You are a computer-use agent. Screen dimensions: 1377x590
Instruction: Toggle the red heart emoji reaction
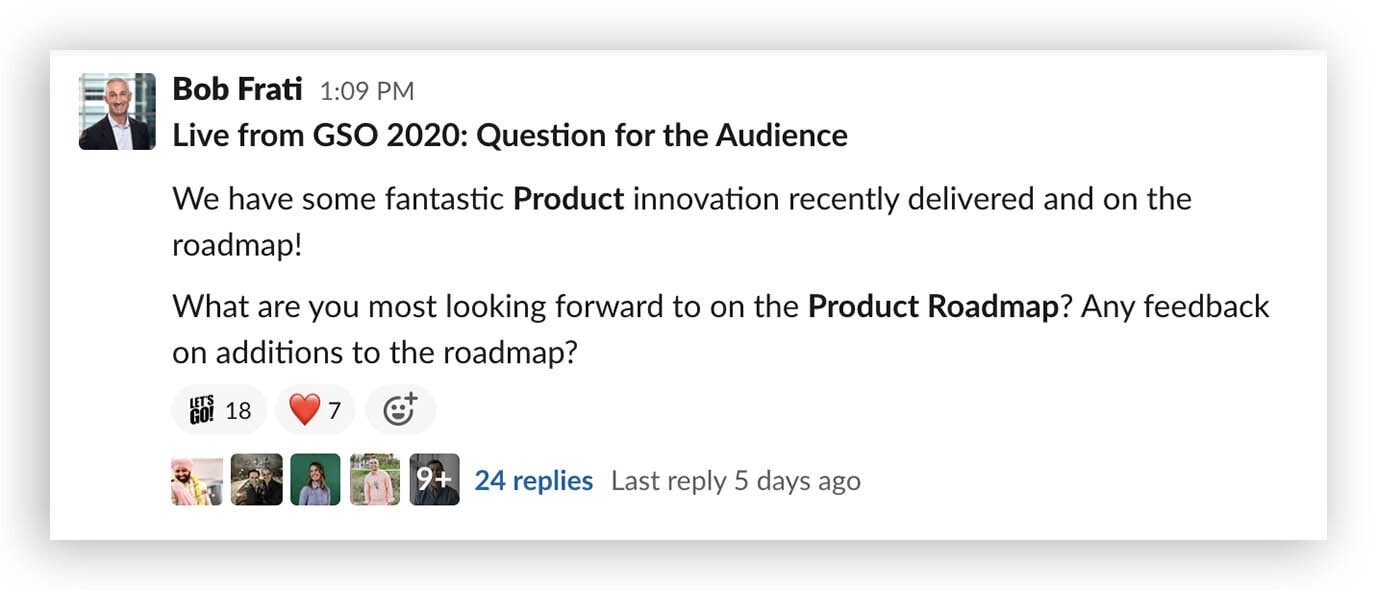[315, 410]
